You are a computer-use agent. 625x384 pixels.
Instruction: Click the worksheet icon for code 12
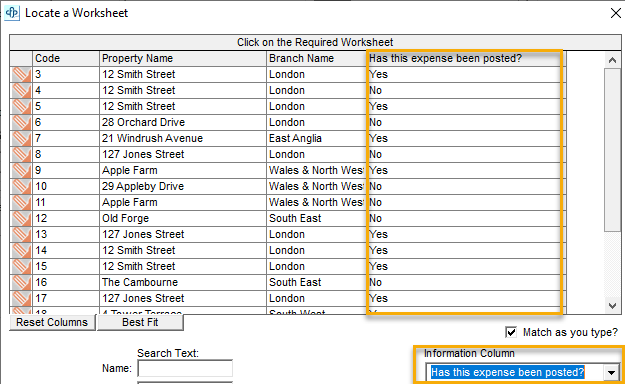click(21, 218)
